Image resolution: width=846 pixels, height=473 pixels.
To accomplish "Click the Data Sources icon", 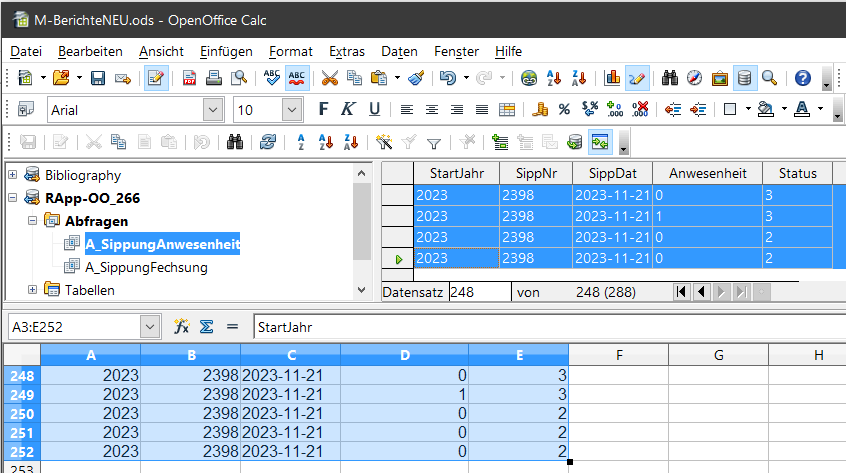I will [744, 78].
